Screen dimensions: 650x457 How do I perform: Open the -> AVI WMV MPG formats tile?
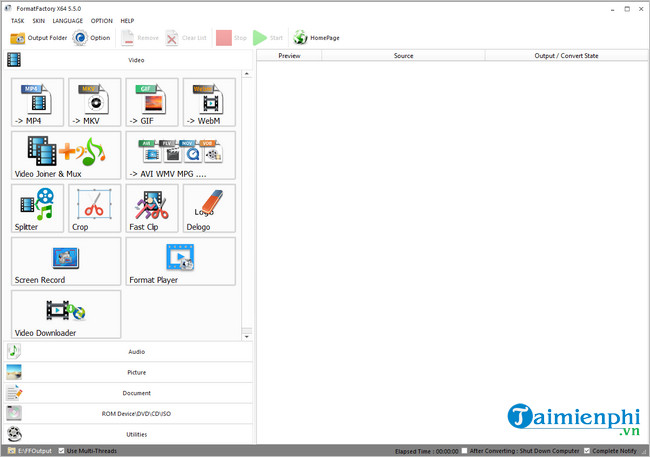point(180,155)
